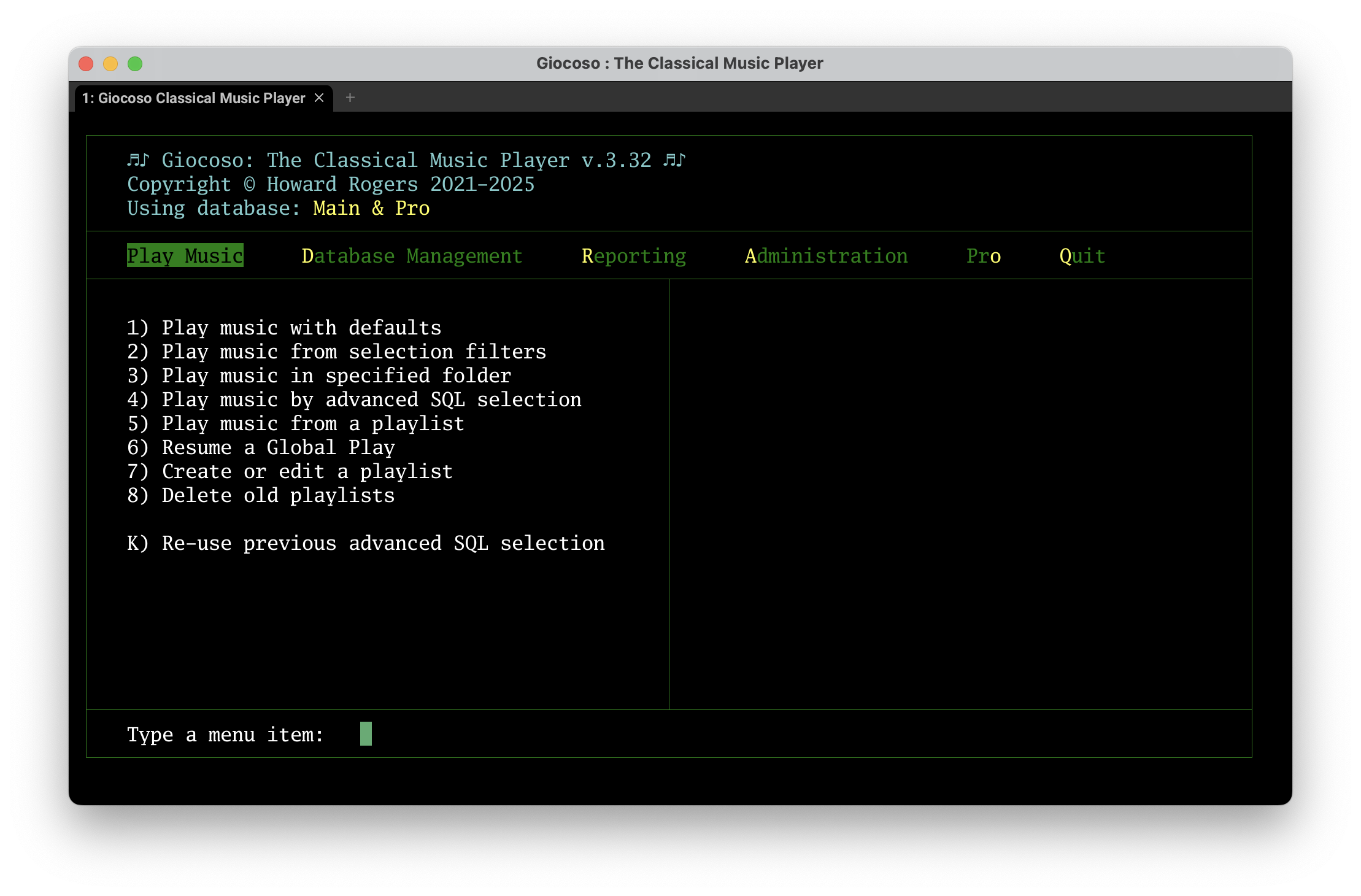Close the Giocoso Classical Music Player tab
Screen dimensions: 1361x896
pos(320,98)
